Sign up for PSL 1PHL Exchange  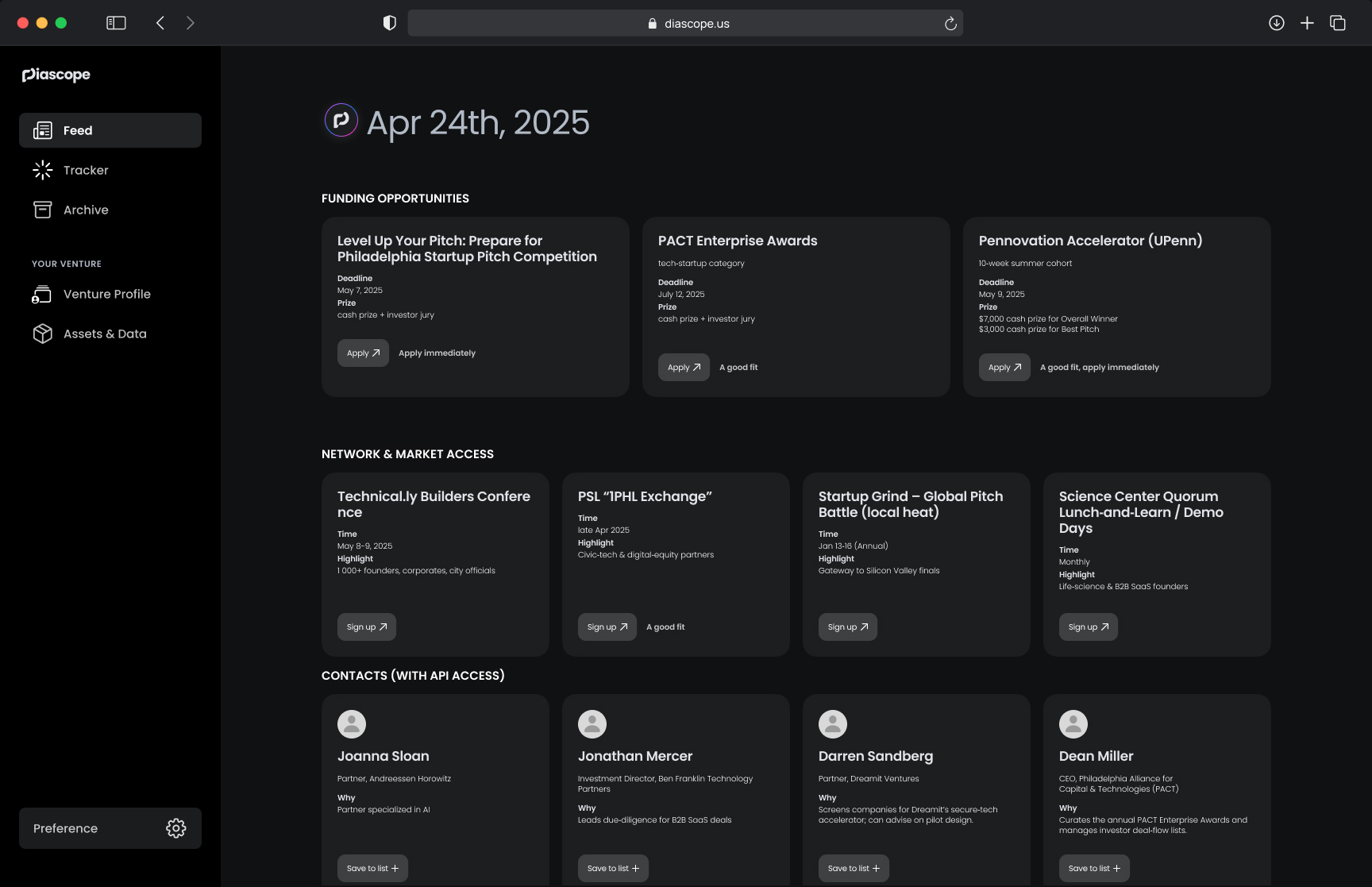pyautogui.click(x=607, y=627)
